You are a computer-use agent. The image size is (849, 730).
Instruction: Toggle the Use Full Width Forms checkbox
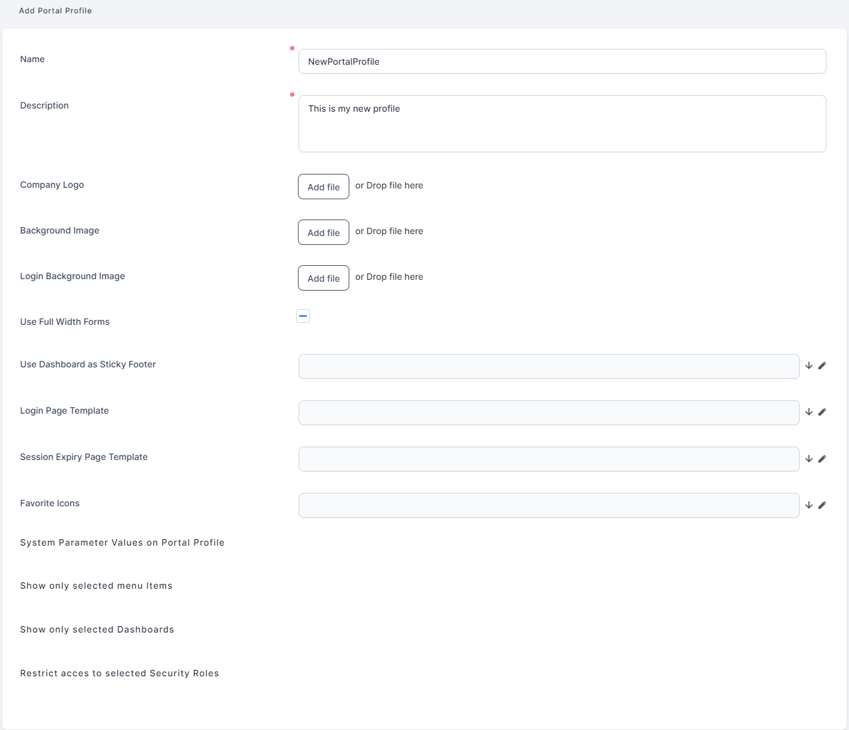(303, 316)
